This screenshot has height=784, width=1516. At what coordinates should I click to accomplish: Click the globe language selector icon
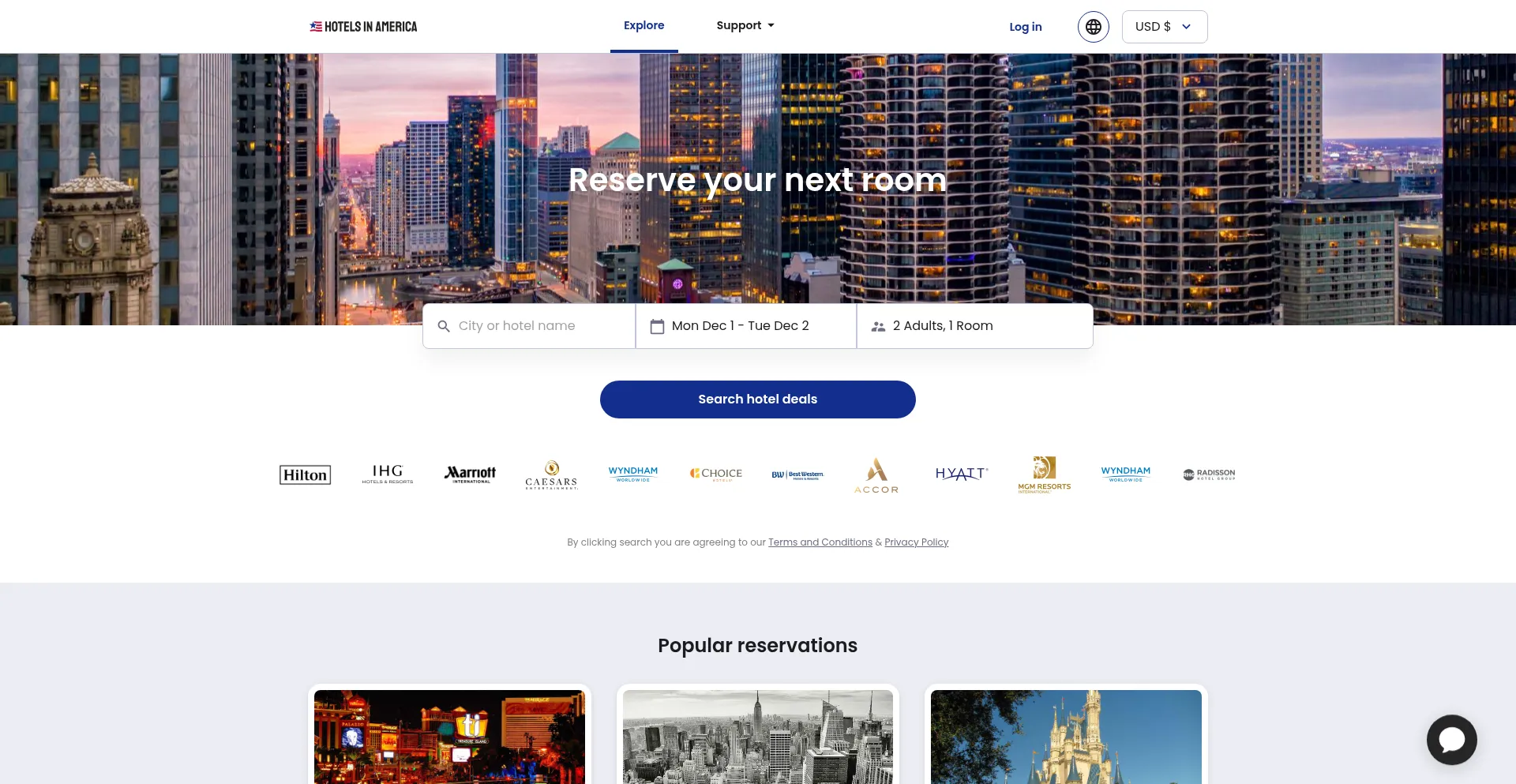[1093, 27]
